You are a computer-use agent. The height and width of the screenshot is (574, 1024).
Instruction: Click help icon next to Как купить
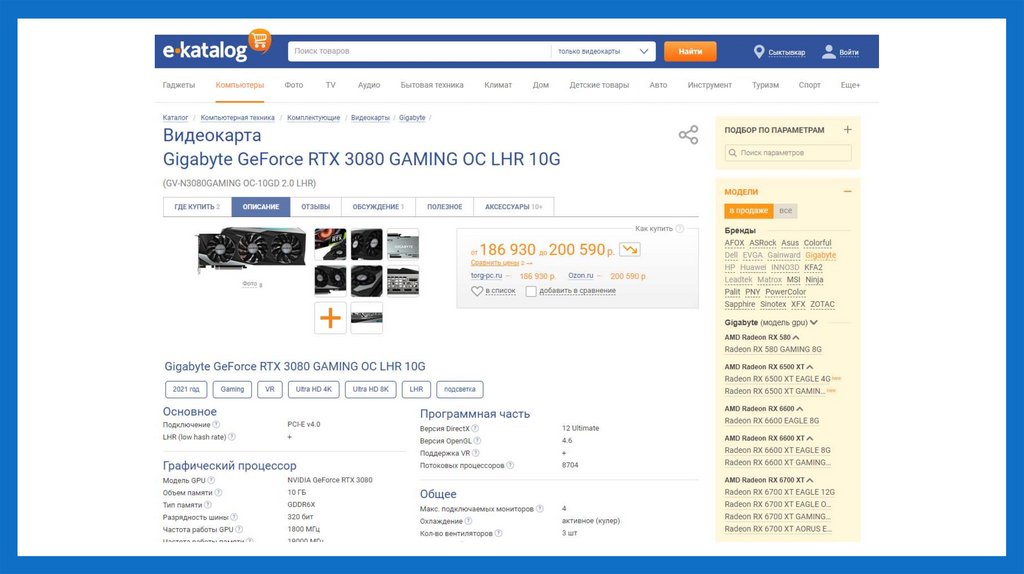(680, 229)
